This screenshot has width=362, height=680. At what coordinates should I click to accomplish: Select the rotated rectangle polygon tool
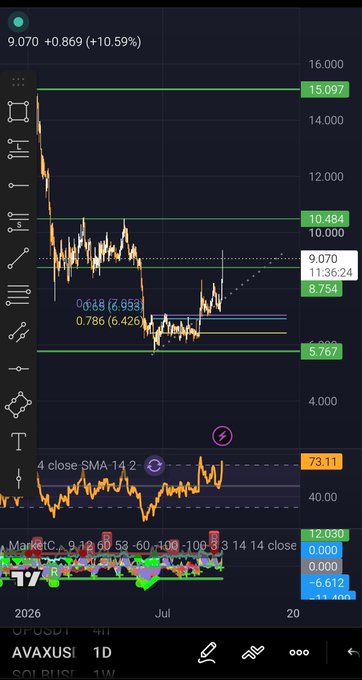pos(18,405)
